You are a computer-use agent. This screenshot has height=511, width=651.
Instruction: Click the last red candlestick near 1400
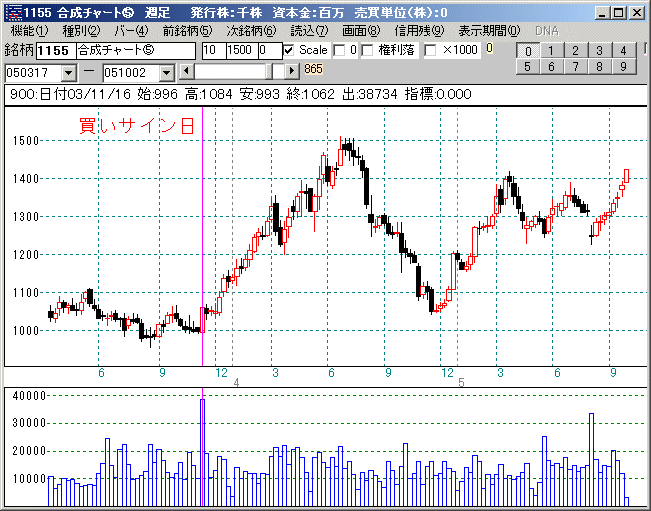pos(627,176)
